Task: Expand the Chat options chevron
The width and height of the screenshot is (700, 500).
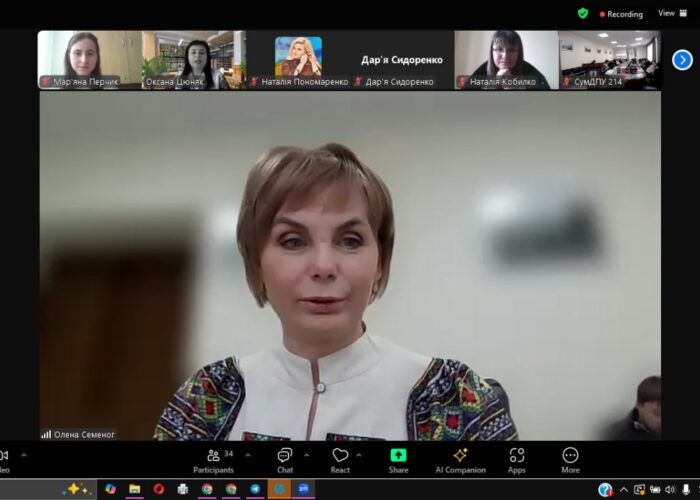Action: coord(306,454)
